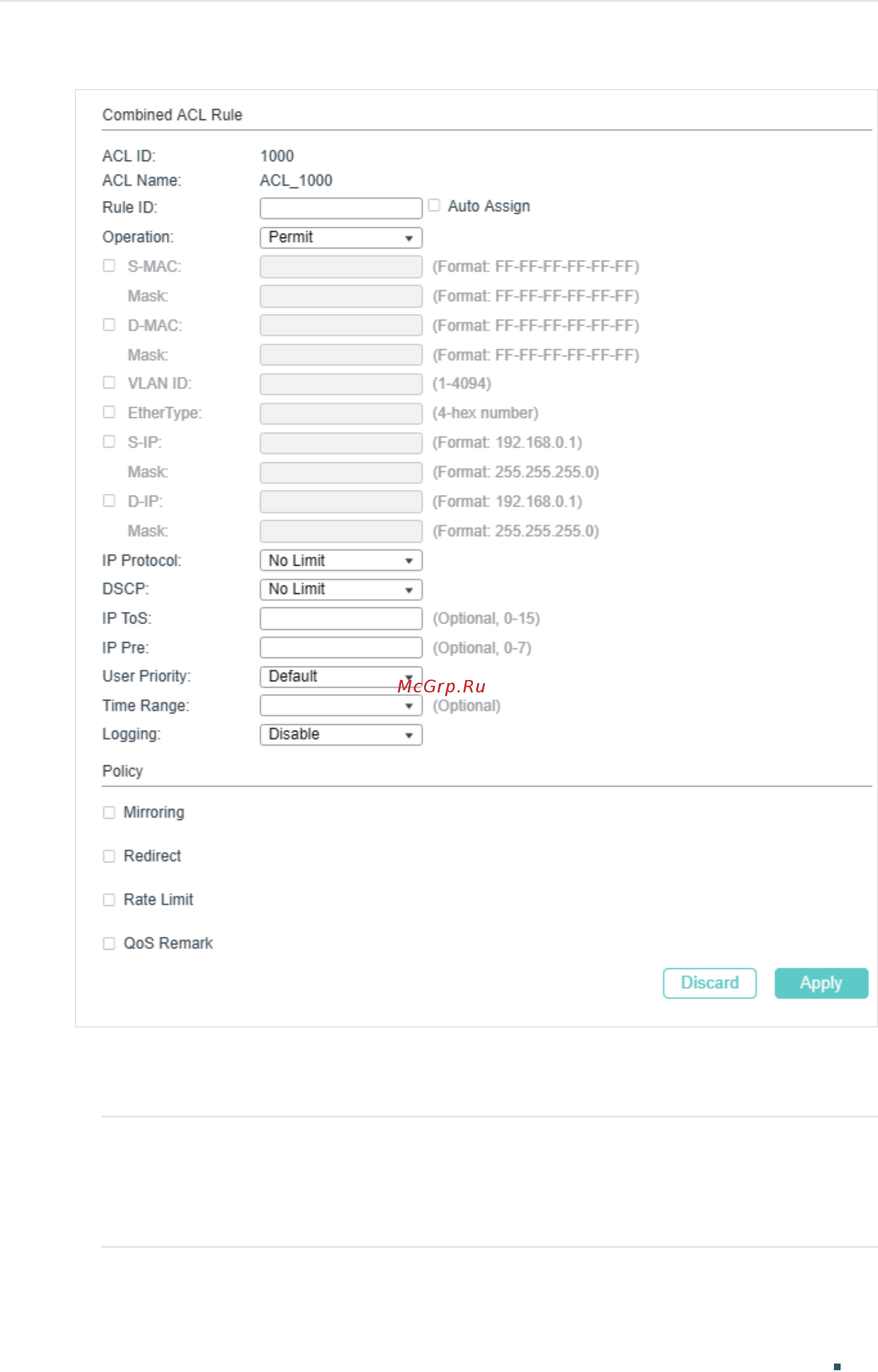This screenshot has height=1372, width=878.
Task: Check the EtherType checkbox
Action: tap(109, 412)
